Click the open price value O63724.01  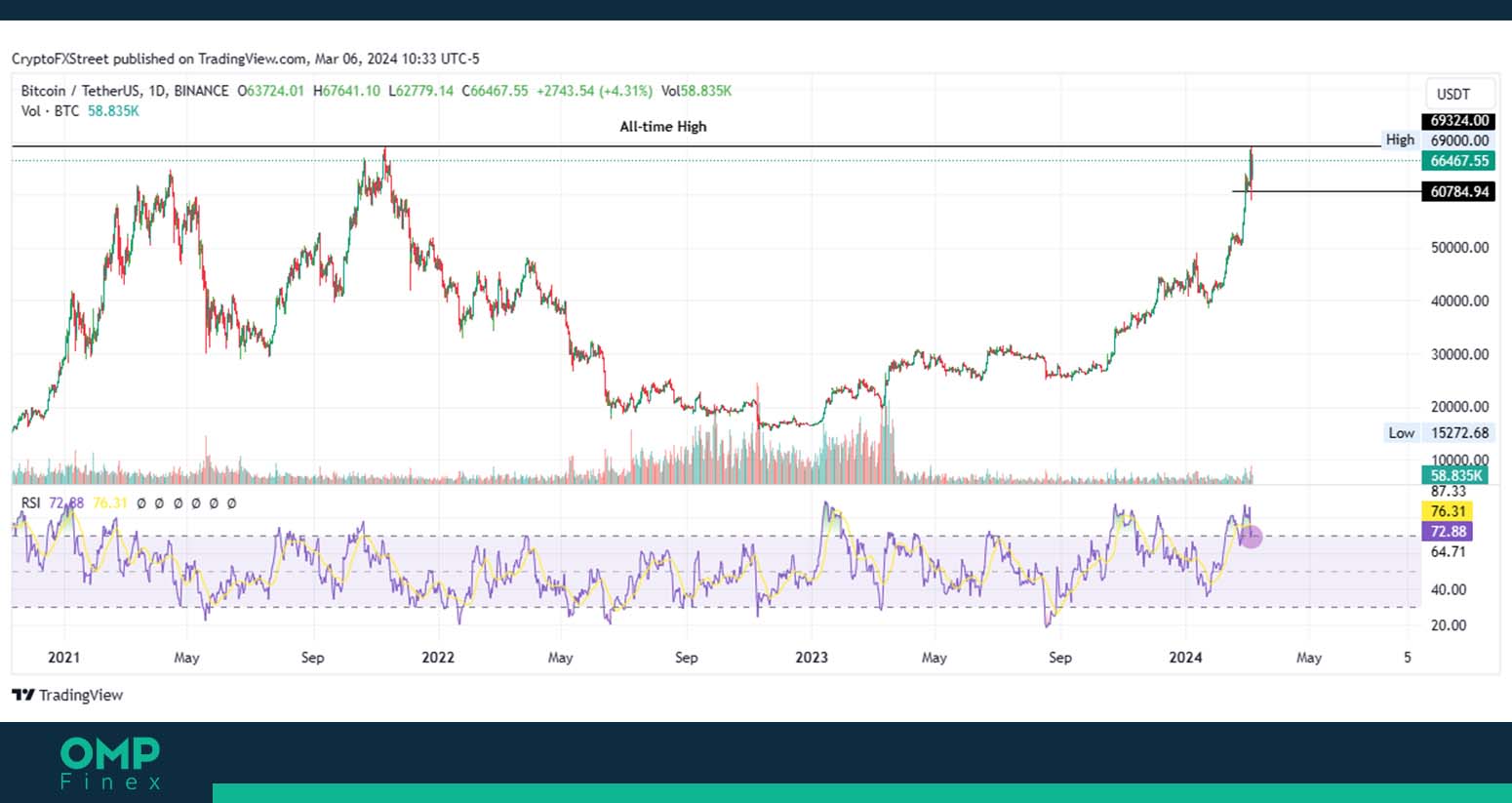click(x=270, y=91)
